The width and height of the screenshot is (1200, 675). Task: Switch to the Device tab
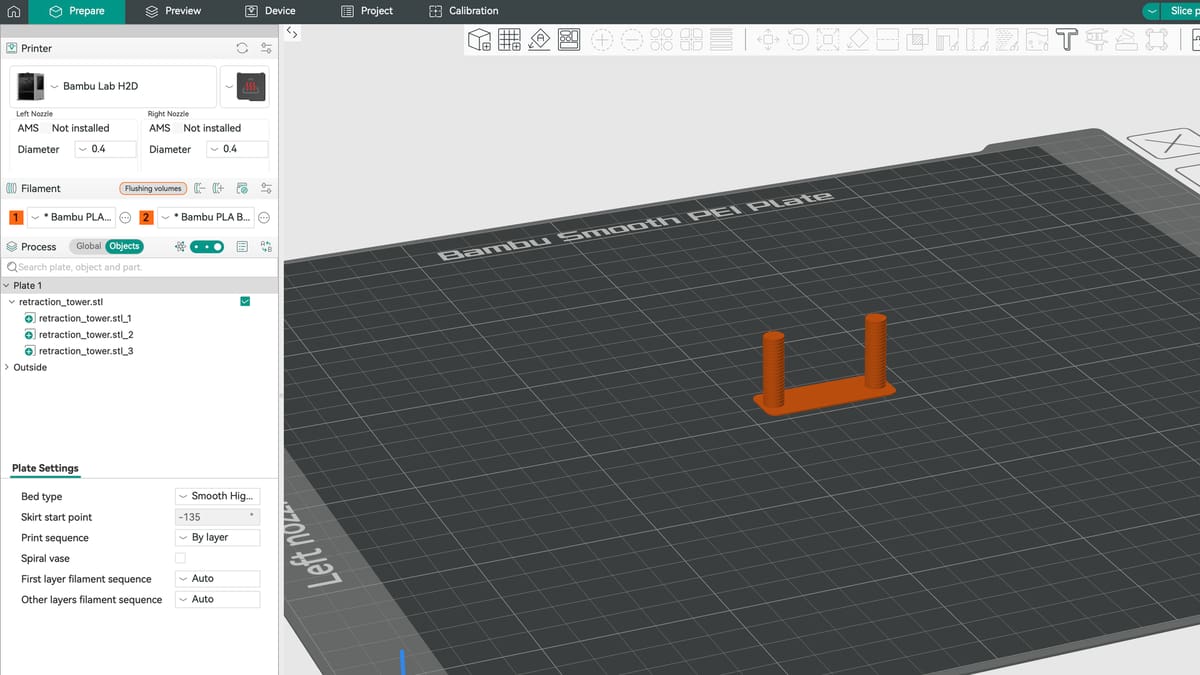tap(270, 11)
